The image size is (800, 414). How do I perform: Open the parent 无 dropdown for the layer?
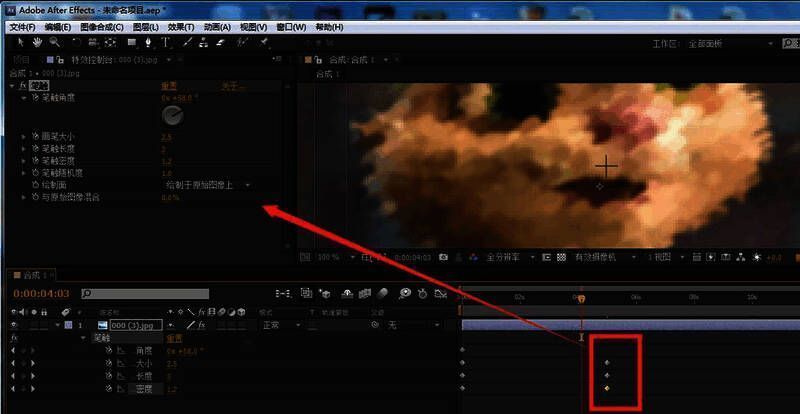coord(412,325)
